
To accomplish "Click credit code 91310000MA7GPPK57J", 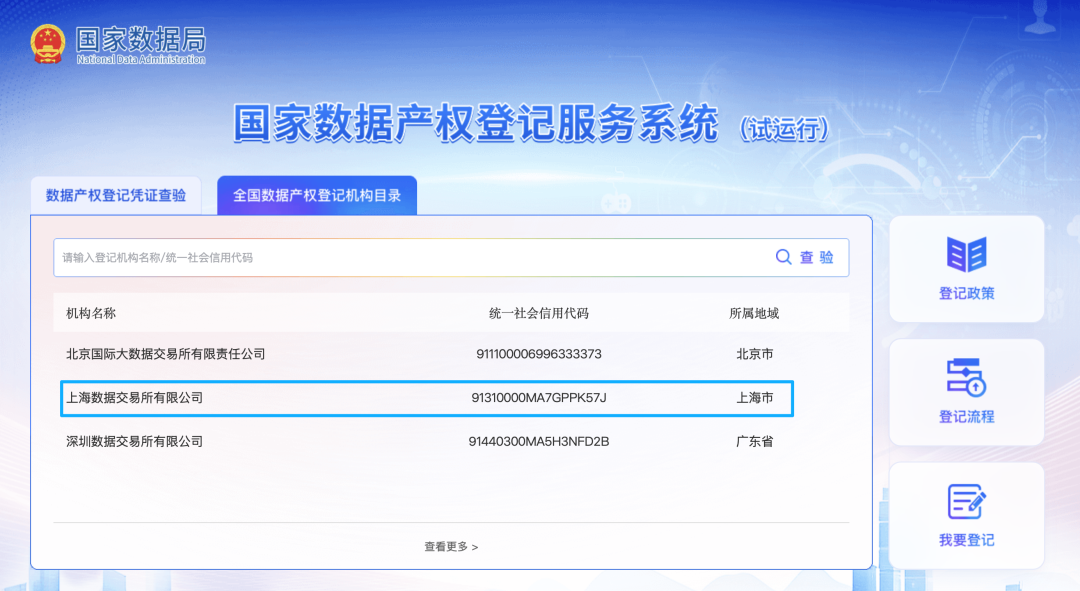I will click(539, 397).
